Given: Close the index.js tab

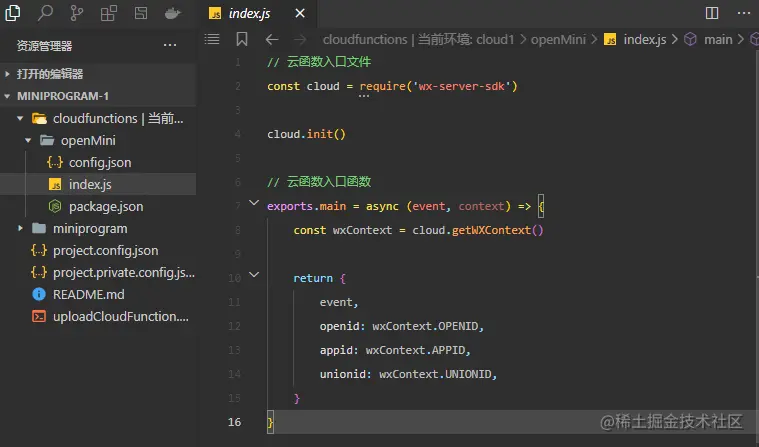Looking at the screenshot, I should point(300,13).
